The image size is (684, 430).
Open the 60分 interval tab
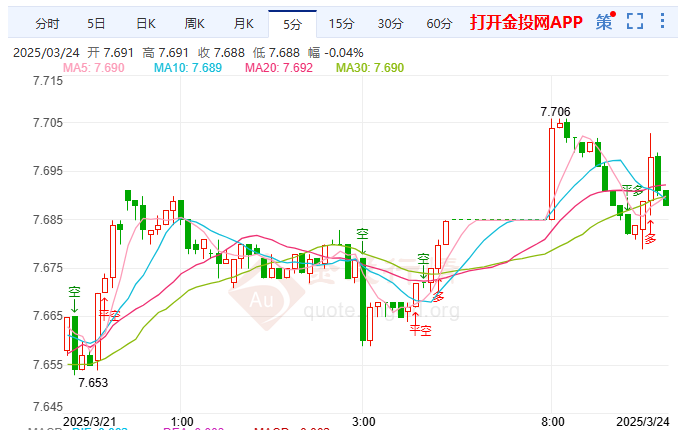439,24
